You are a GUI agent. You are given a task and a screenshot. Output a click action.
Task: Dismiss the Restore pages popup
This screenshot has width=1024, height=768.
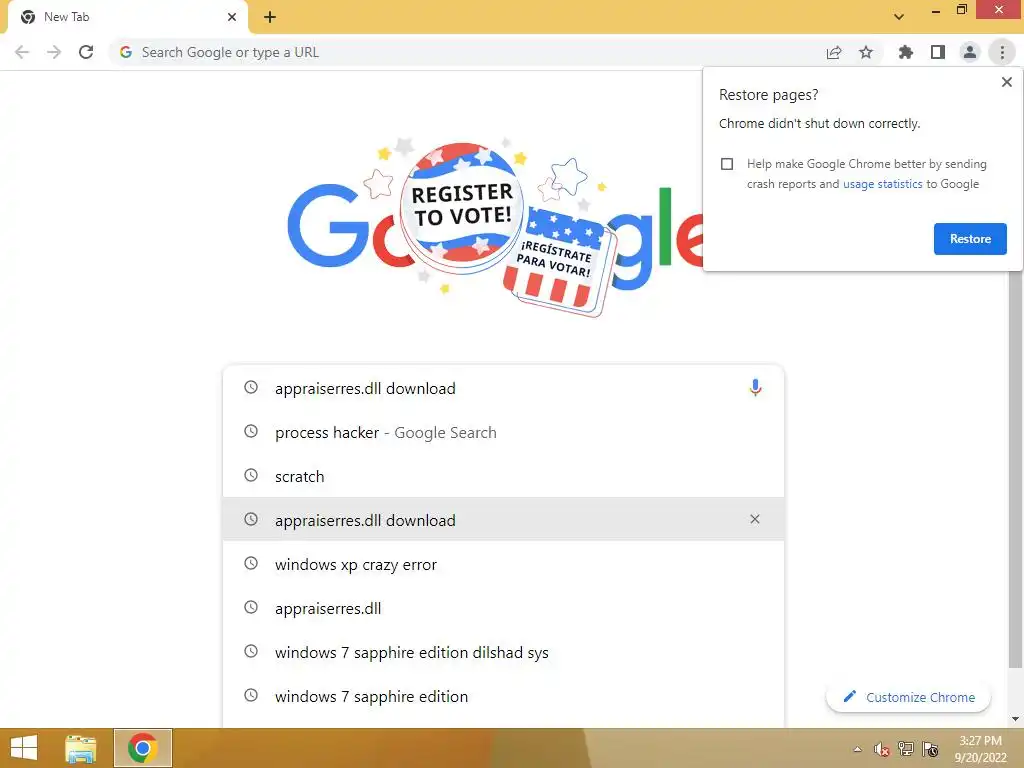(x=1006, y=82)
